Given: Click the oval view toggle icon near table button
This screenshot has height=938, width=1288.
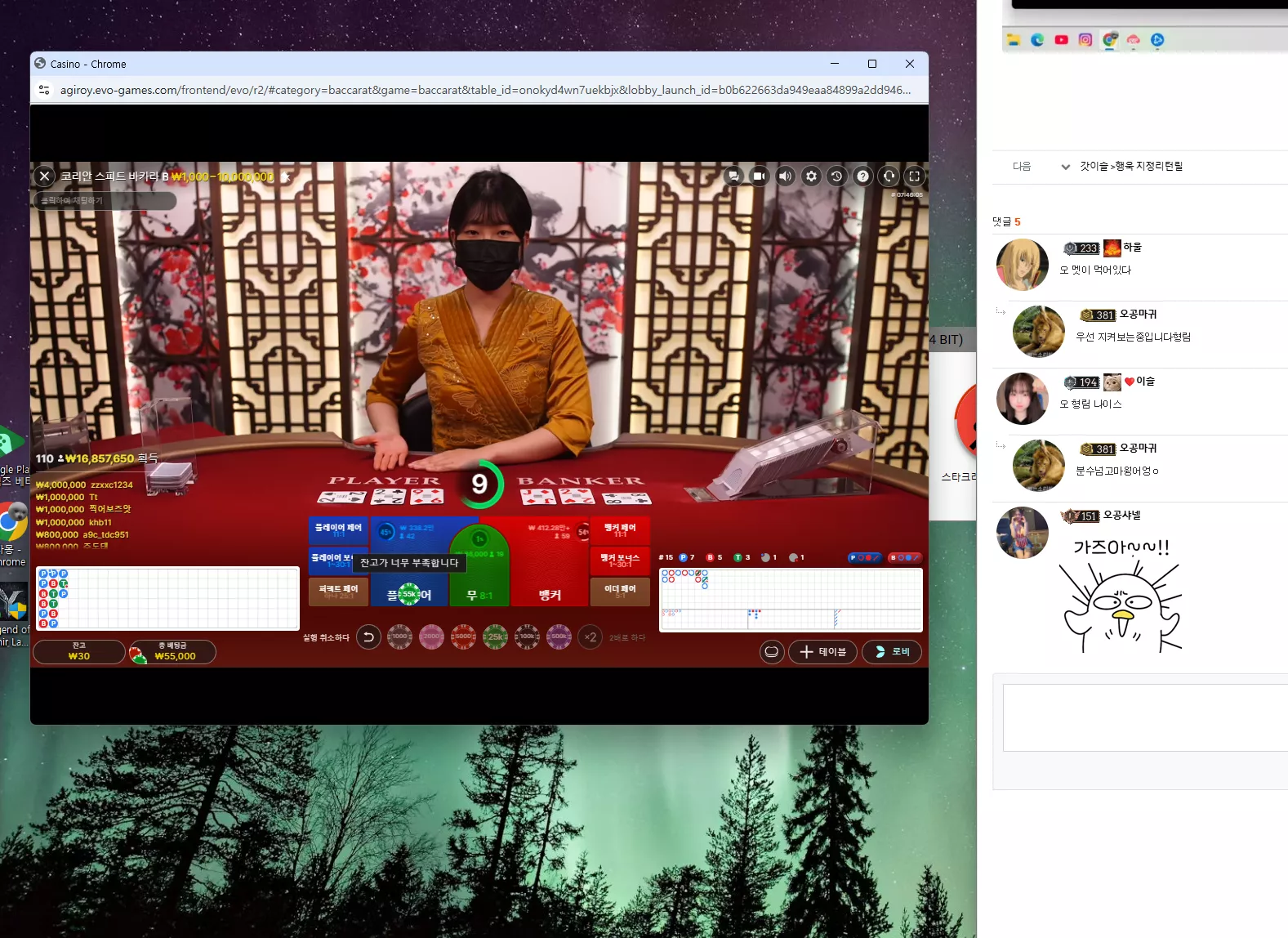Looking at the screenshot, I should point(772,651).
